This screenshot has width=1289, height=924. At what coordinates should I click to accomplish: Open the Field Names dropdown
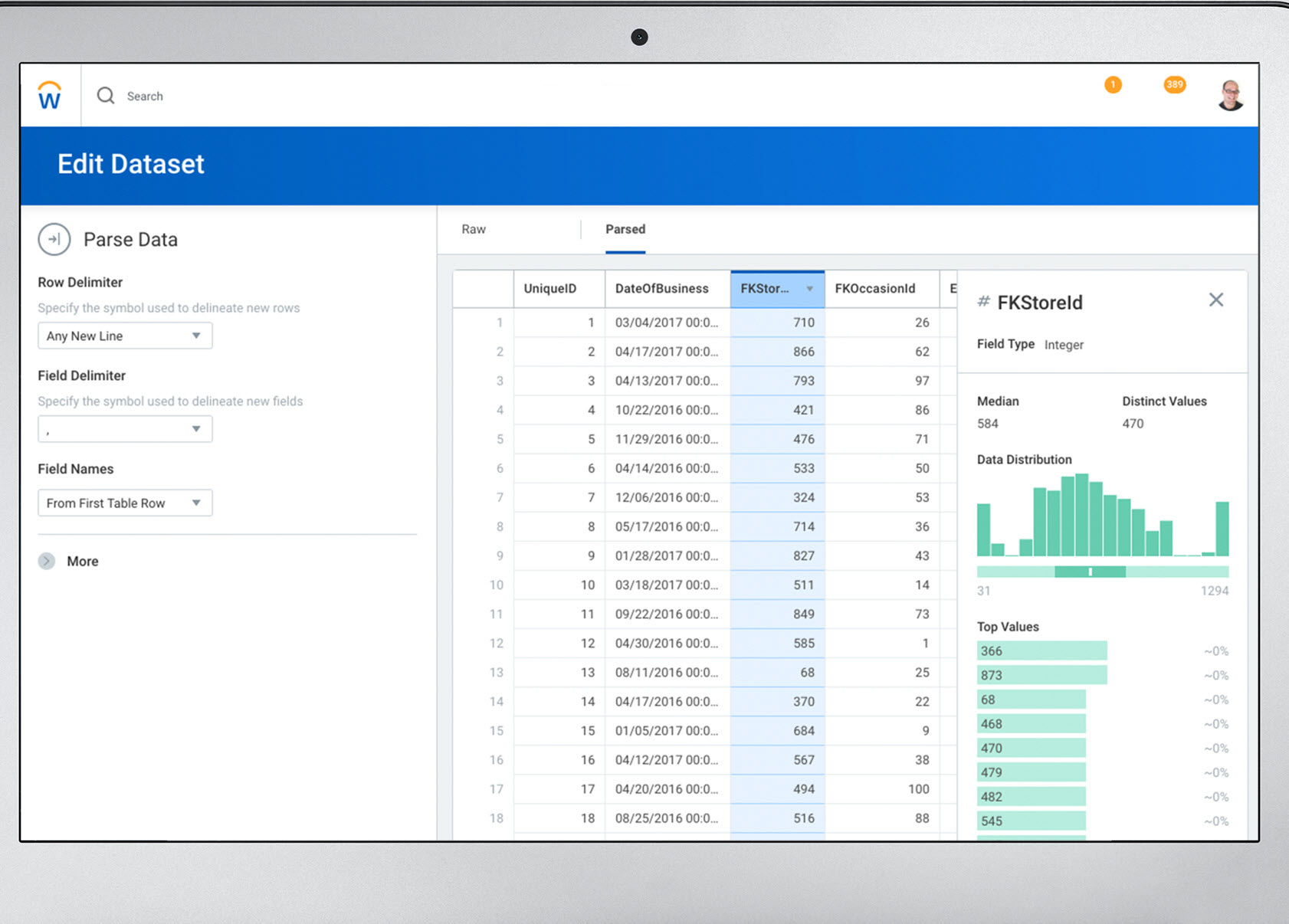[x=125, y=503]
